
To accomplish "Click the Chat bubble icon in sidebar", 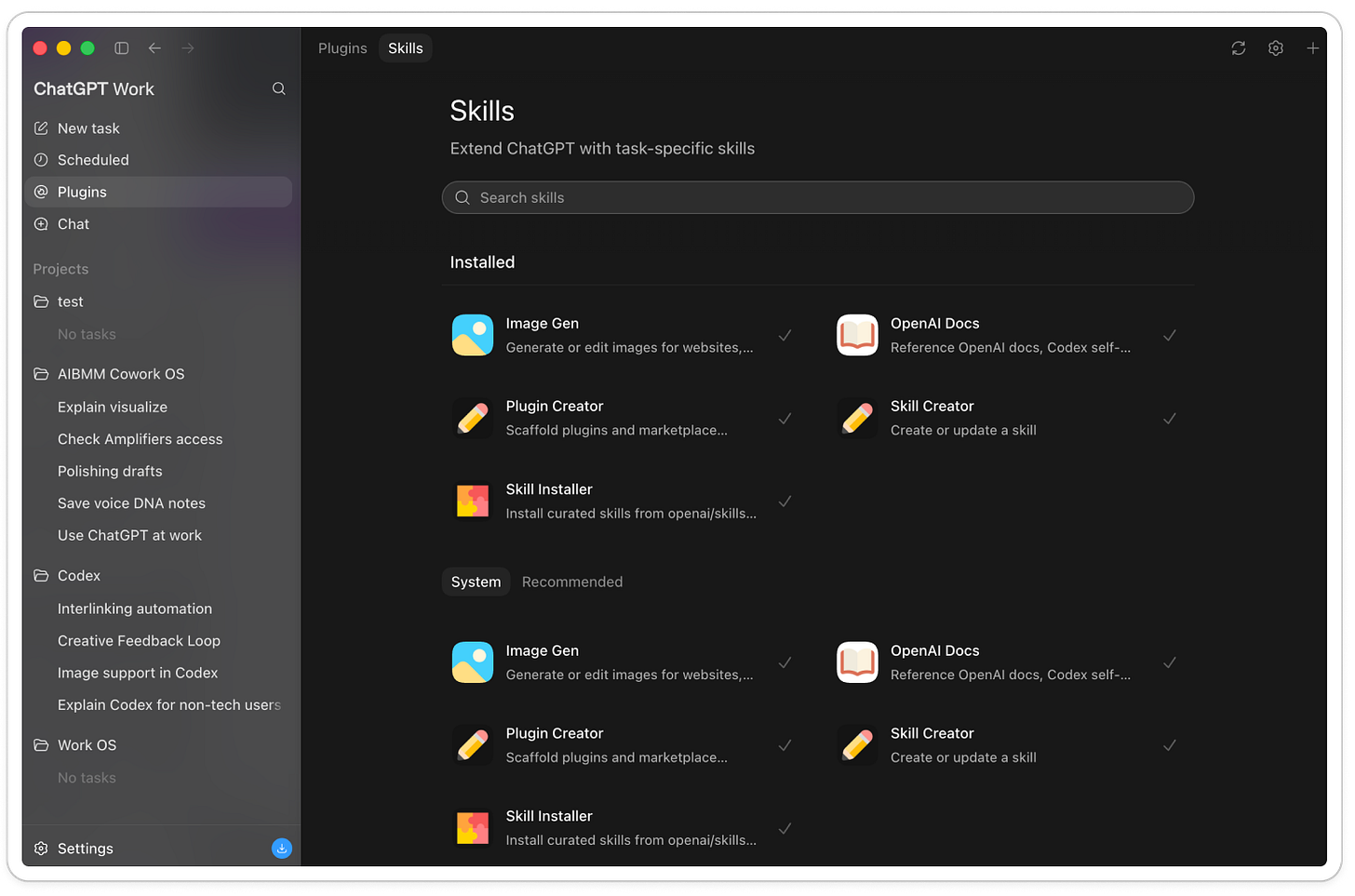I will tap(41, 224).
